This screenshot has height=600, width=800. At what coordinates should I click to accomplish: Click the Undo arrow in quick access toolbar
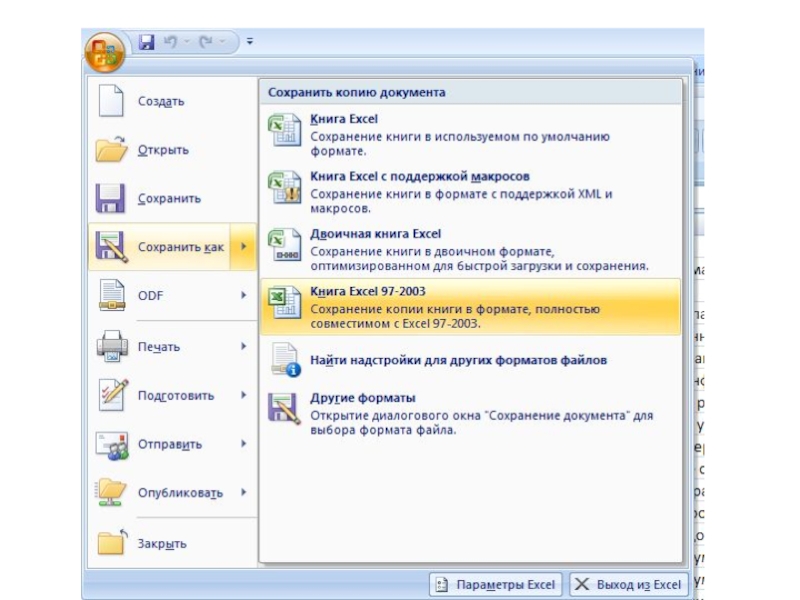[x=170, y=41]
